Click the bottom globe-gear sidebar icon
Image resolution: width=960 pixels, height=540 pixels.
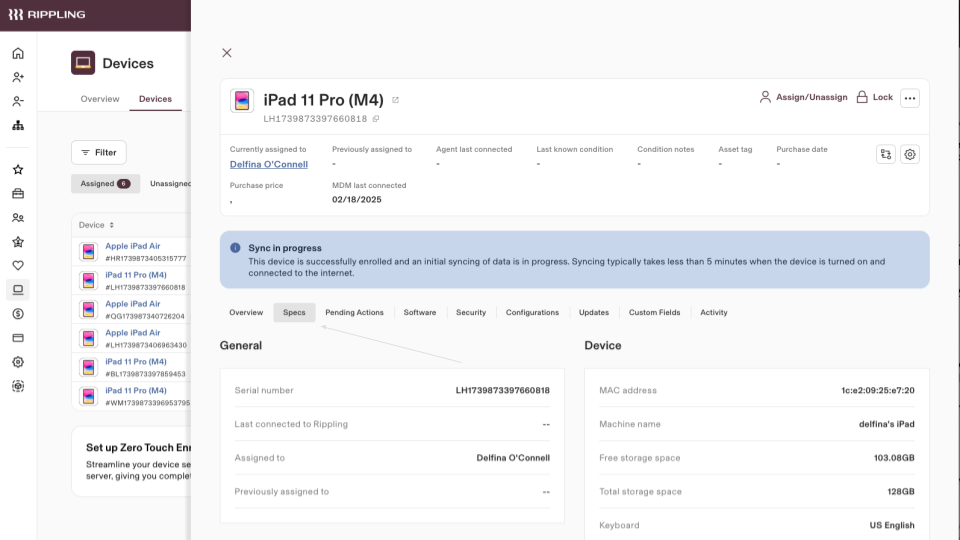(x=18, y=386)
